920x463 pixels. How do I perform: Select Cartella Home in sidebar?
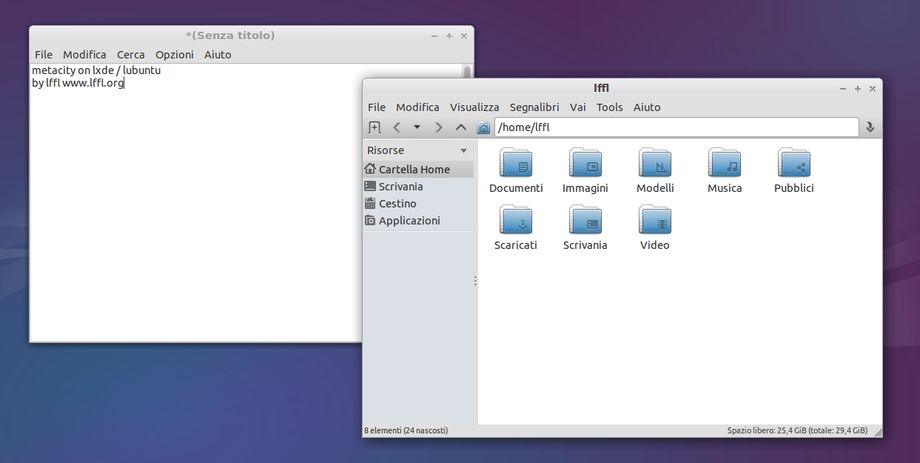(x=418, y=169)
